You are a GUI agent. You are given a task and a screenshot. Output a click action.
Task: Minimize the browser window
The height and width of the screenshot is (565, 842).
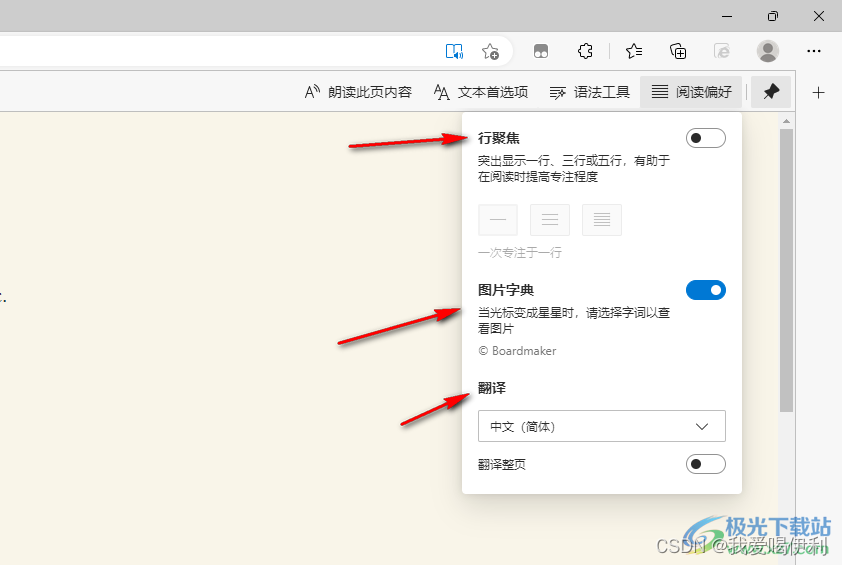tap(727, 16)
